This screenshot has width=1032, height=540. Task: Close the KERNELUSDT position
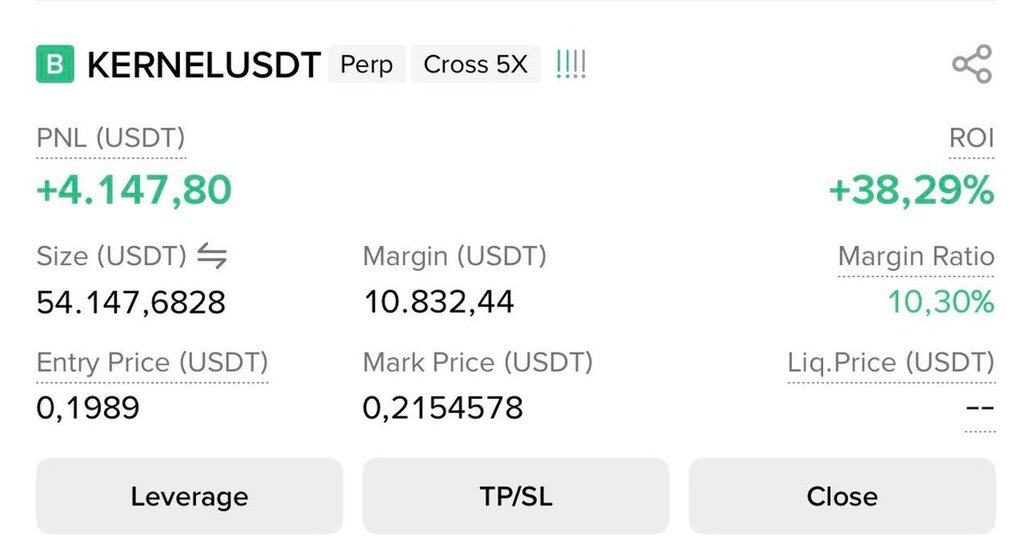841,496
